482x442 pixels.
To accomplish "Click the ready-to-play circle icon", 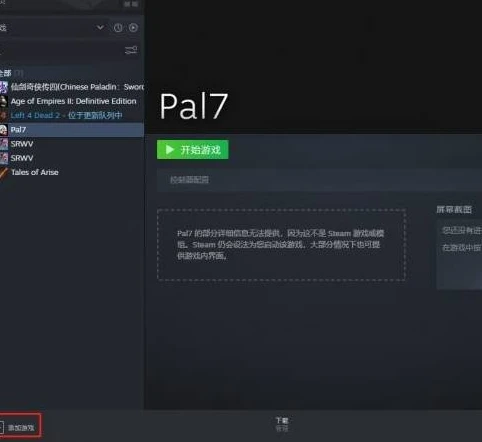I will click(133, 28).
